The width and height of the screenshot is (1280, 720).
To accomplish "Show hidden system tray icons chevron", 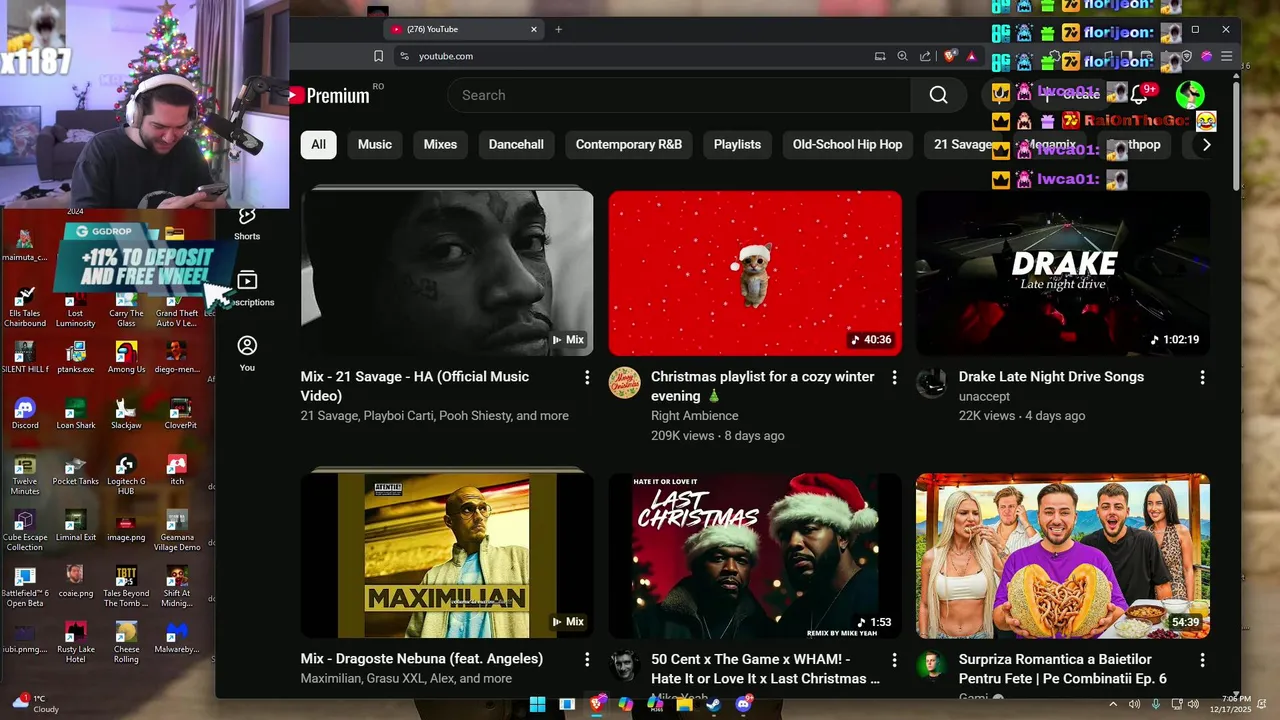I will pos(1113,704).
